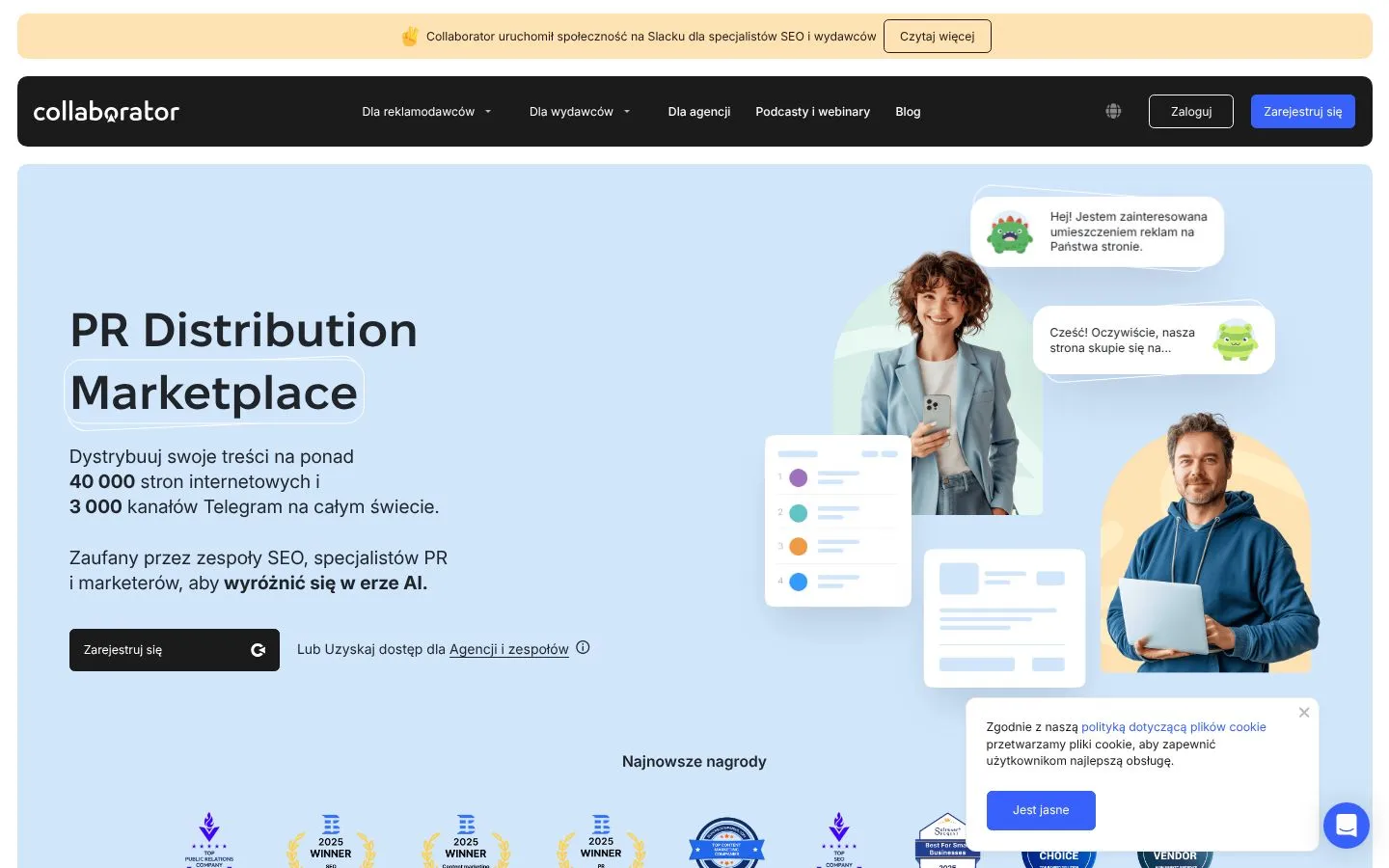The height and width of the screenshot is (868, 1389).
Task: Click the 2025 Winner SEO award badge
Action: coord(331,841)
